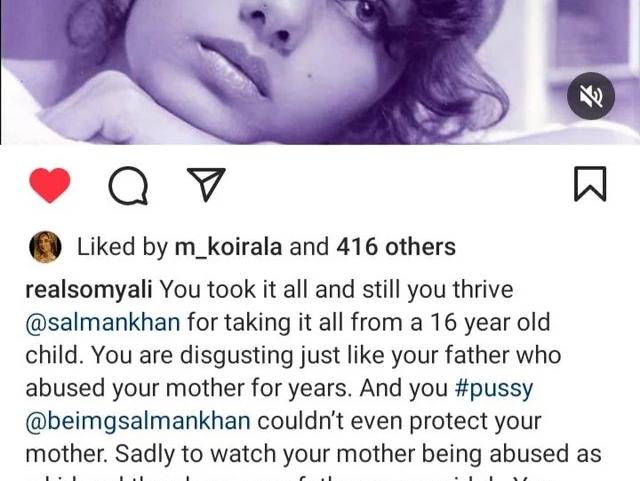The image size is (640, 481).
Task: Unmute the video with the speaker icon
Action: [591, 96]
